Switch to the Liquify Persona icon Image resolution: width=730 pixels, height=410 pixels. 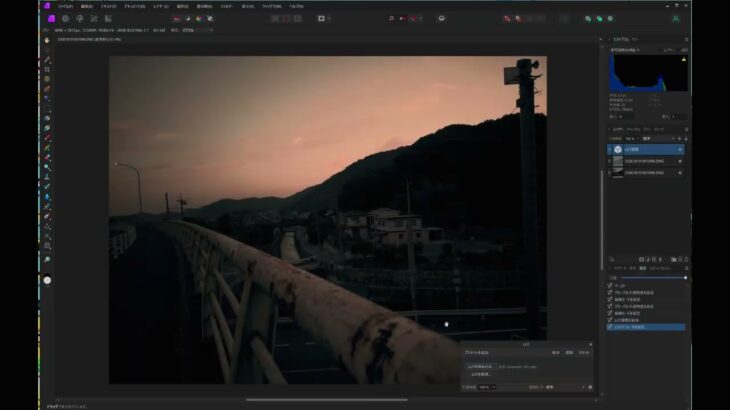click(x=66, y=19)
